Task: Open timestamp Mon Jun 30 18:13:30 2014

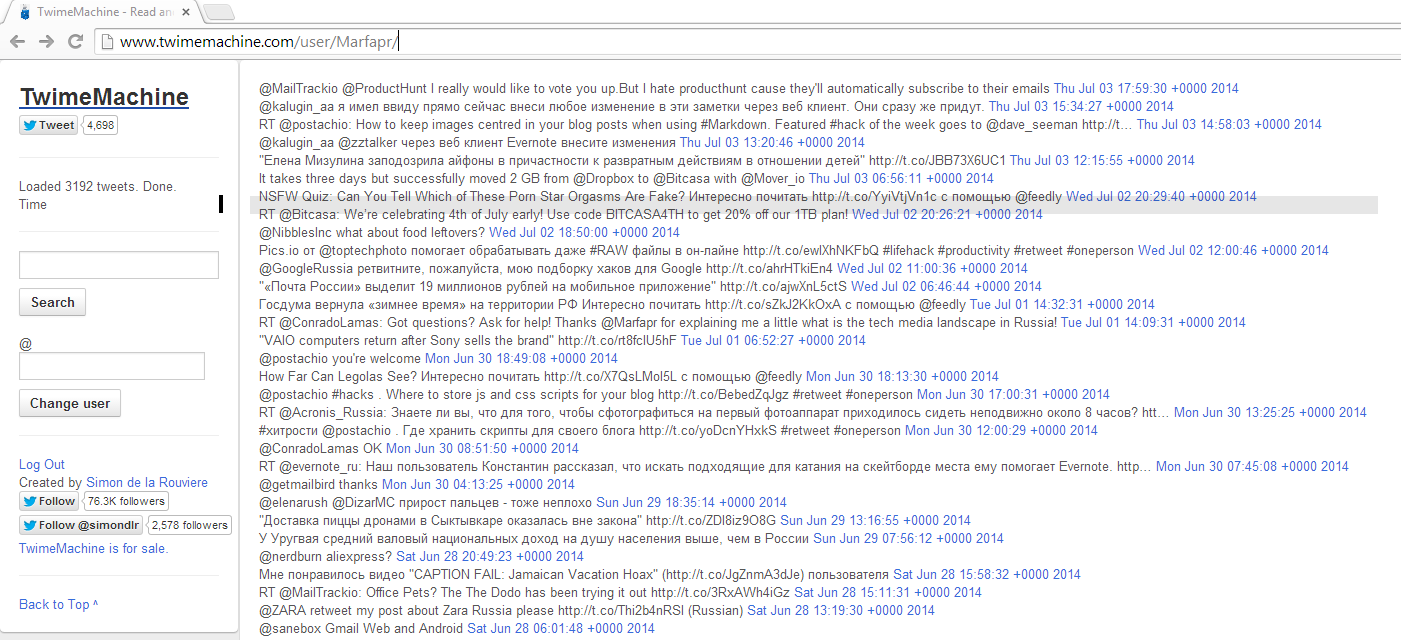Action: tap(902, 376)
